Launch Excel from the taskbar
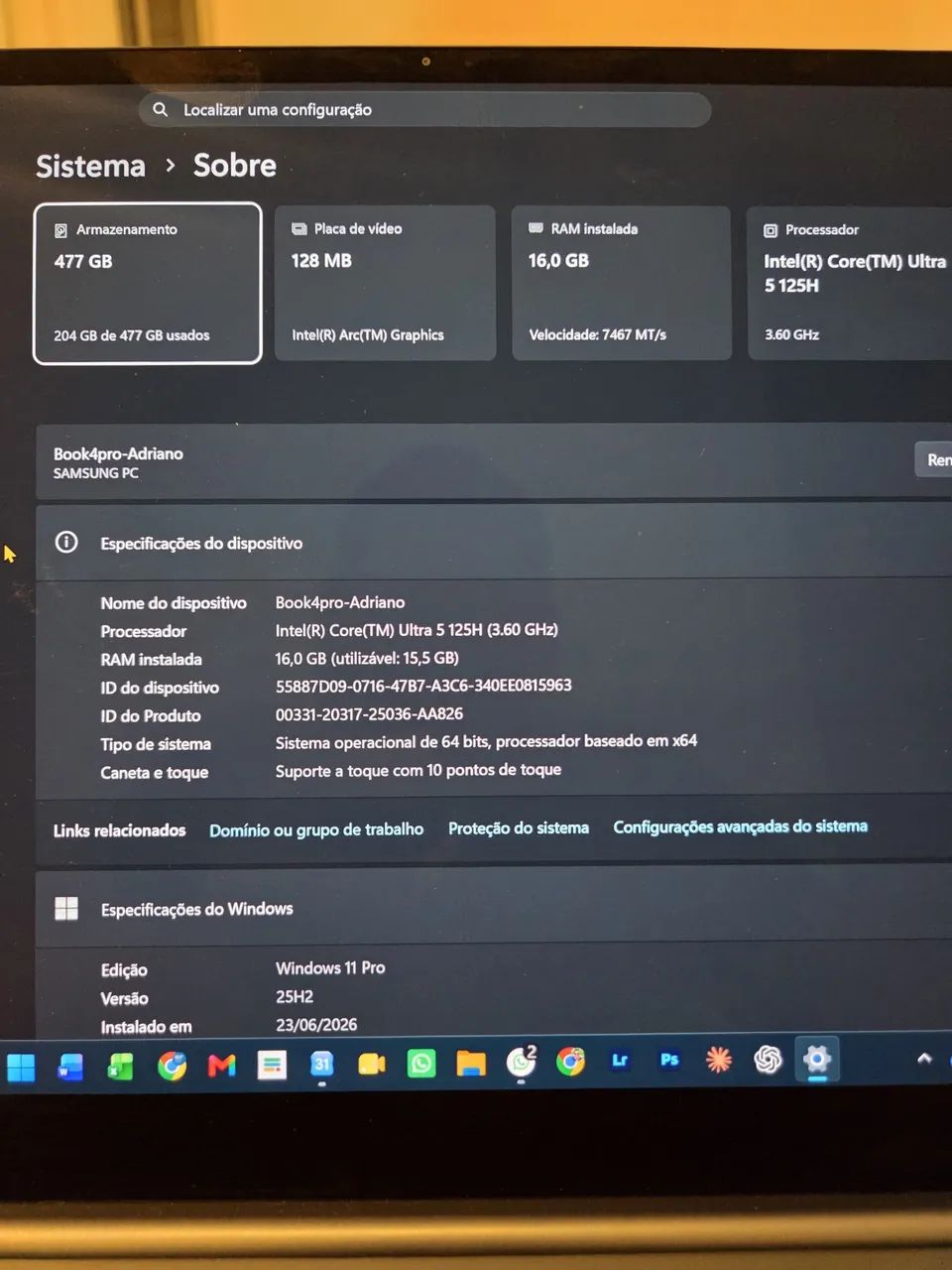Viewport: 952px width, 1270px height. (121, 1067)
